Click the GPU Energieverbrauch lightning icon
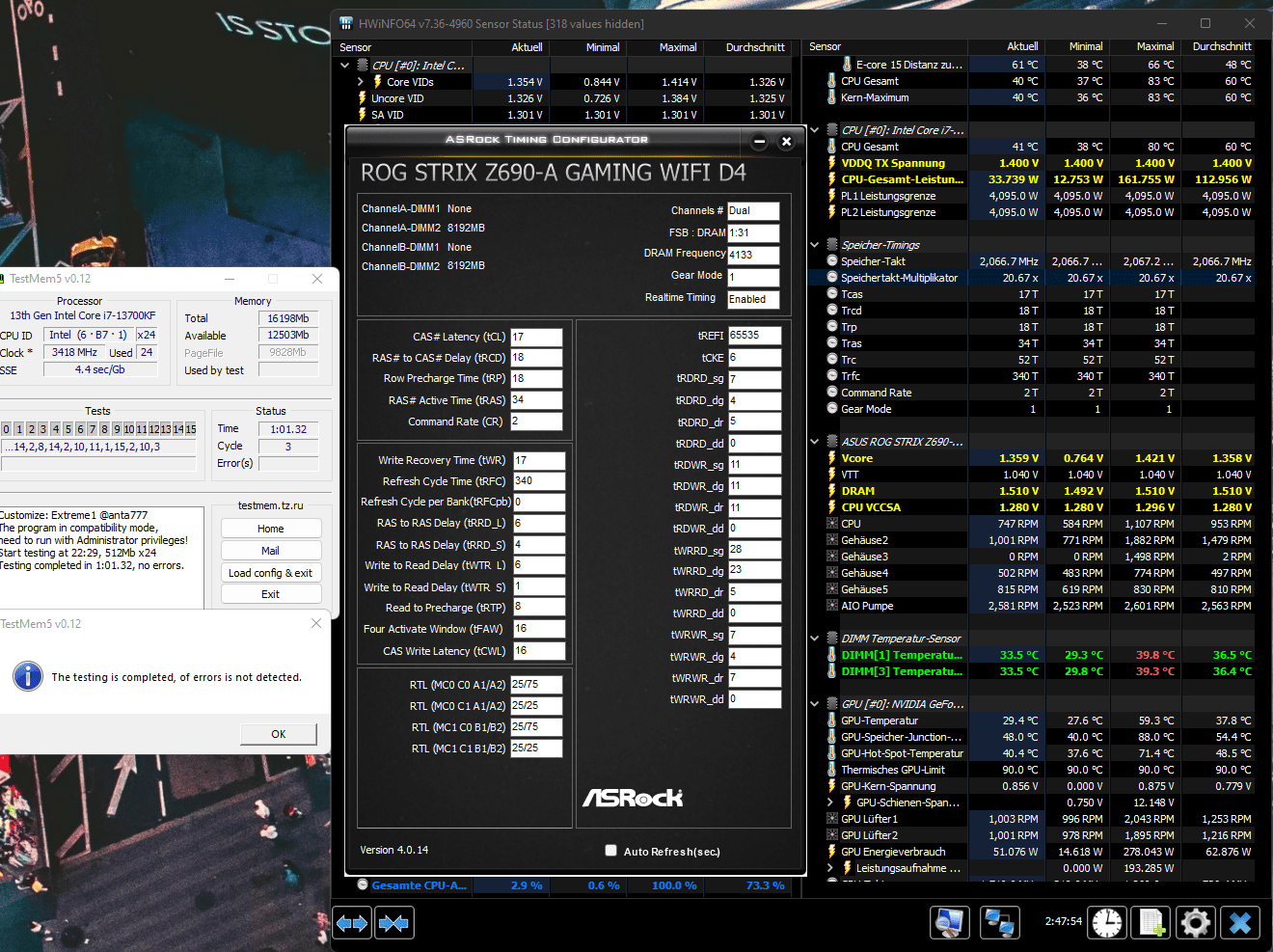This screenshot has width=1273, height=952. click(831, 852)
